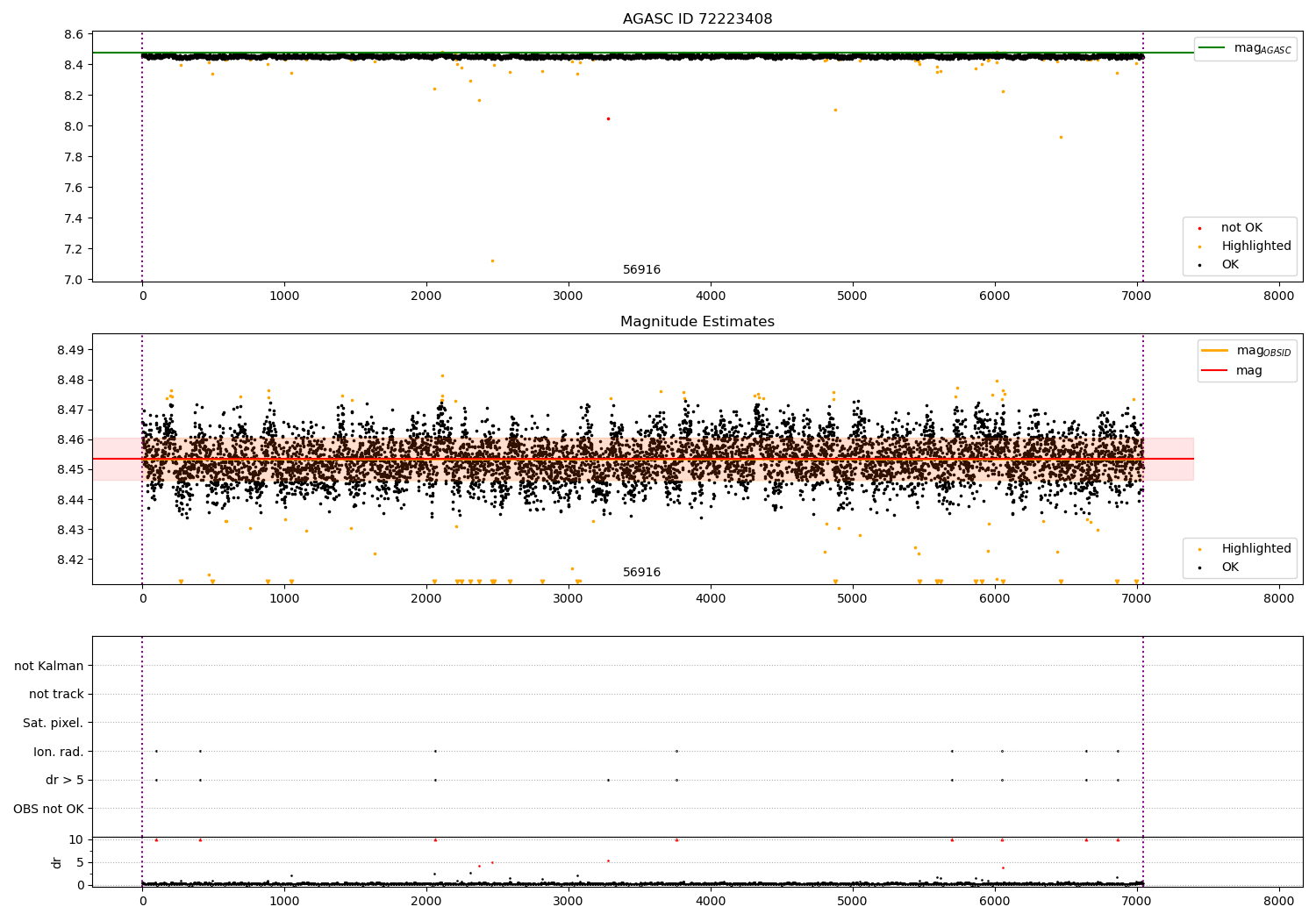Click the orange outlier point near 7.1 magnitude
This screenshot has height=921, width=1316.
tap(492, 261)
